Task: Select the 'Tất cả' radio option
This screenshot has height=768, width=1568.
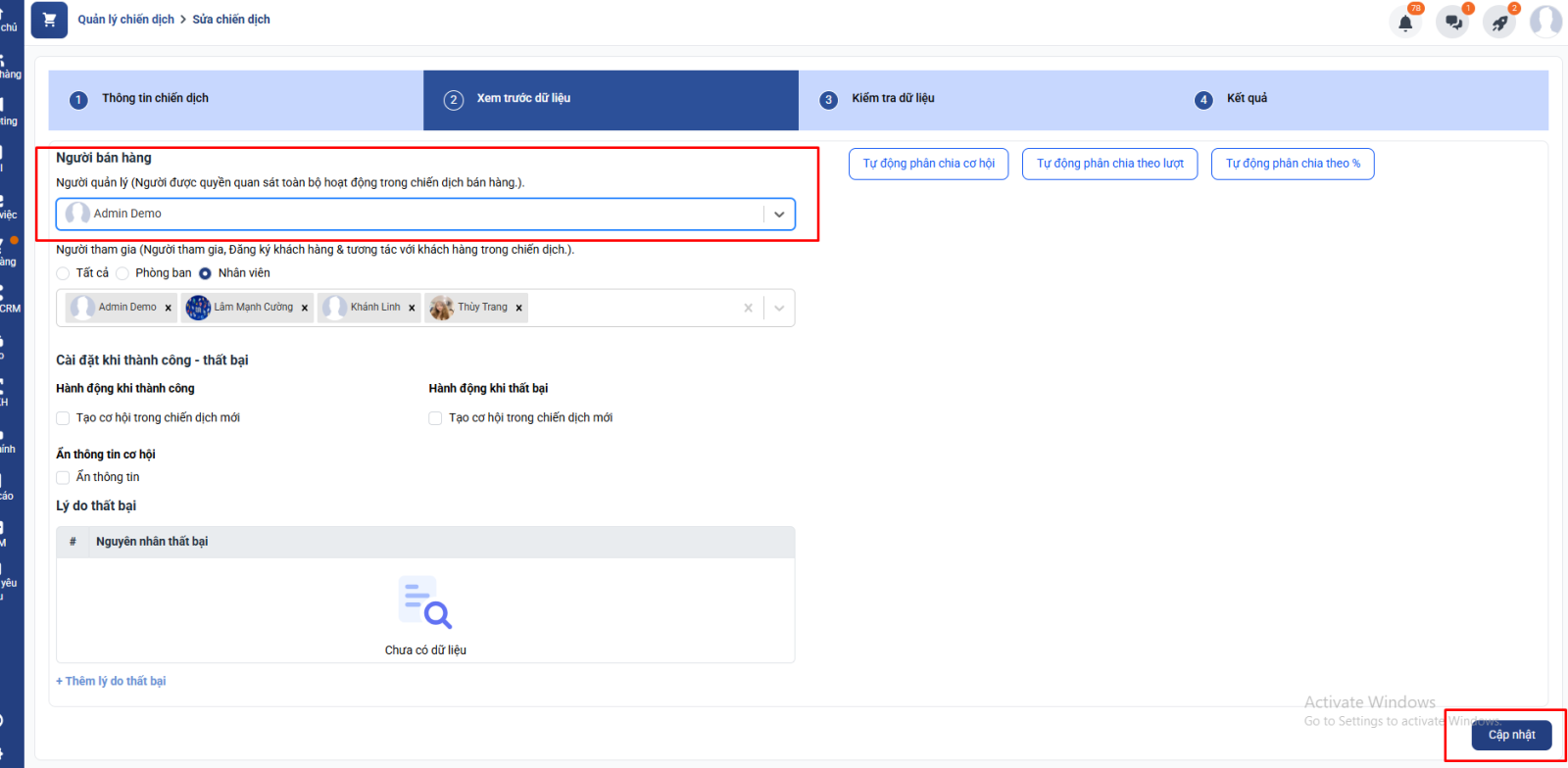Action: point(63,273)
